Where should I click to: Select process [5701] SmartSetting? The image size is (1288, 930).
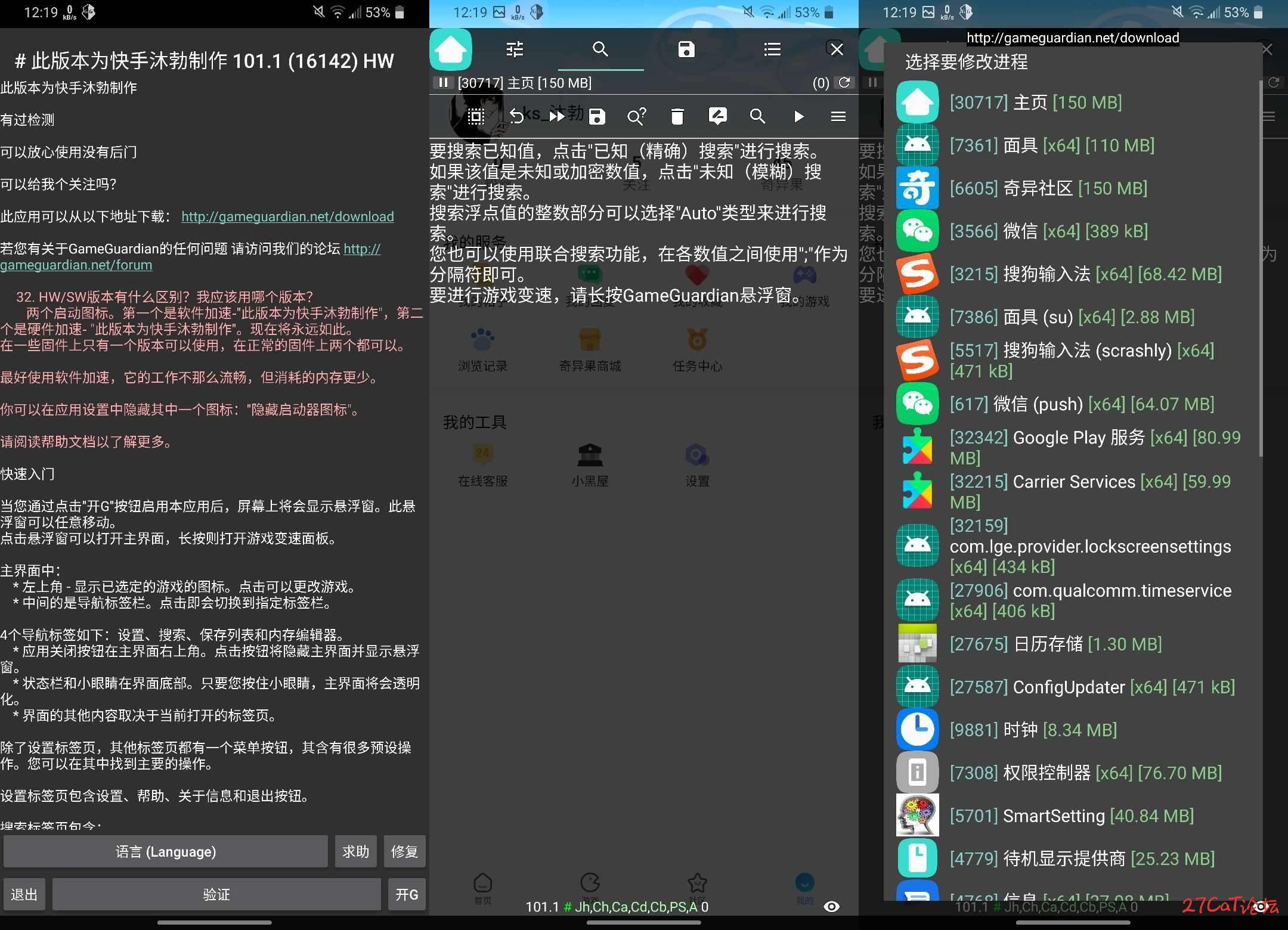1073,816
